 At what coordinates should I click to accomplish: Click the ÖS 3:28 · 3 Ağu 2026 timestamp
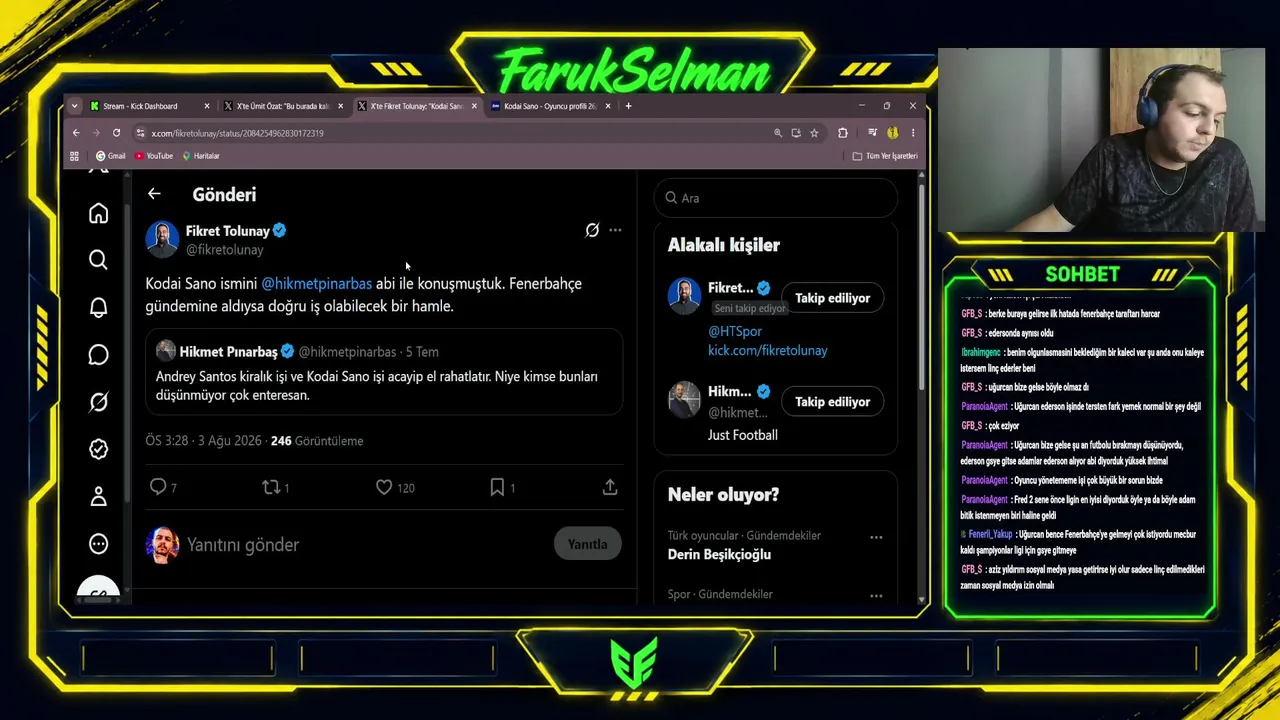pyautogui.click(x=203, y=441)
